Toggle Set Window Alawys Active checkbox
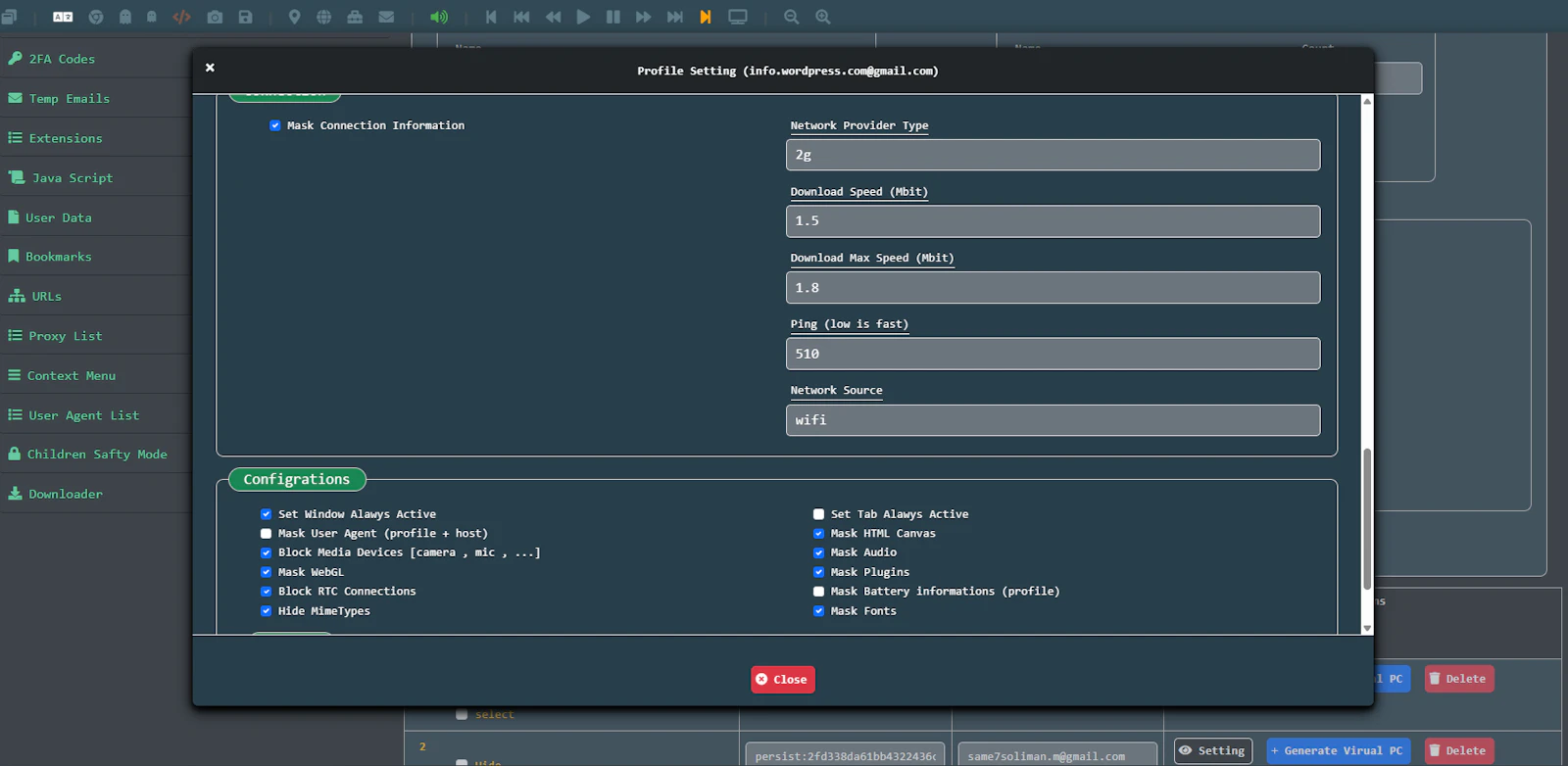The height and width of the screenshot is (766, 1568). click(266, 514)
